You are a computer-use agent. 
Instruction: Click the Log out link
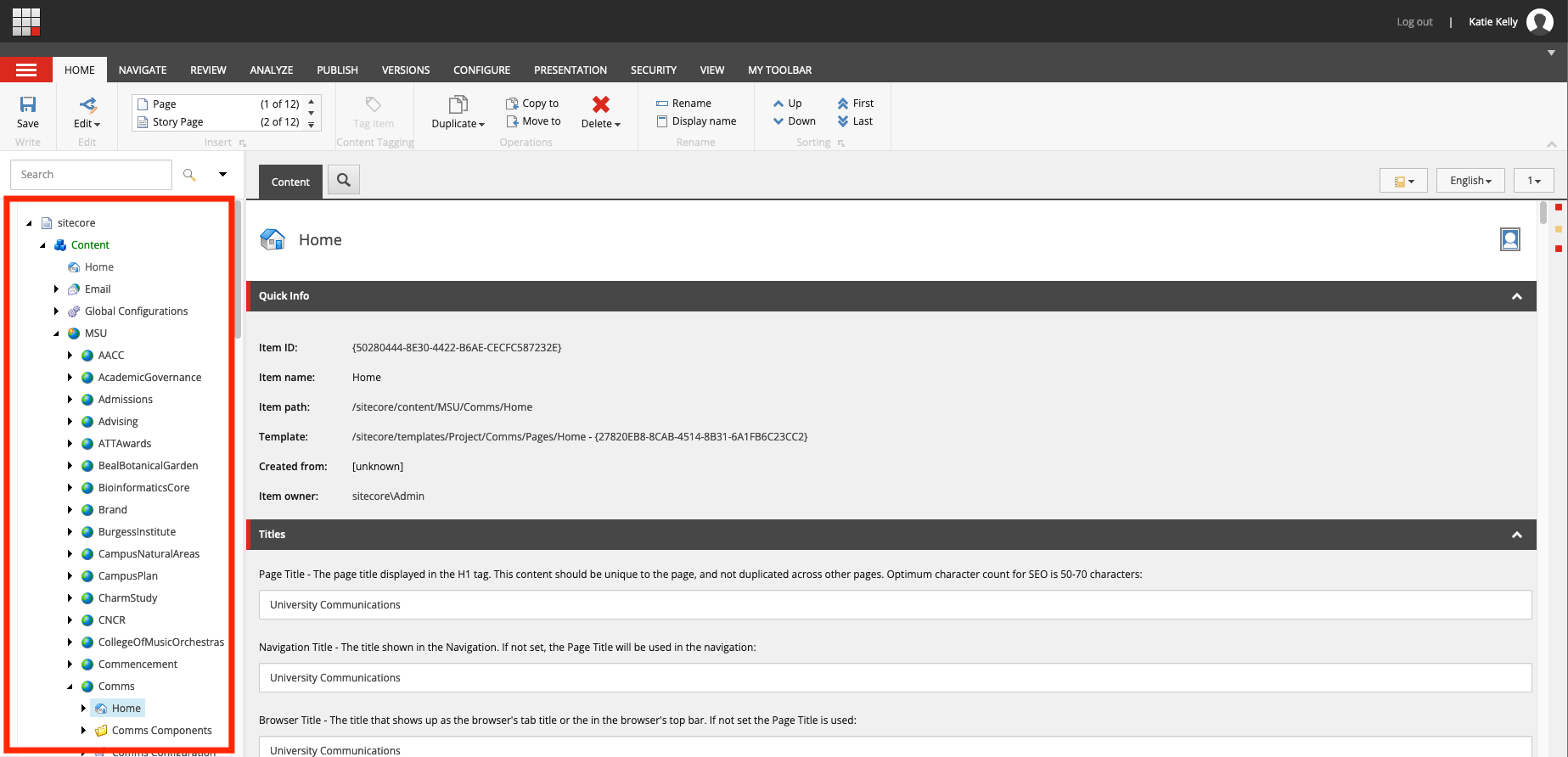click(1414, 22)
